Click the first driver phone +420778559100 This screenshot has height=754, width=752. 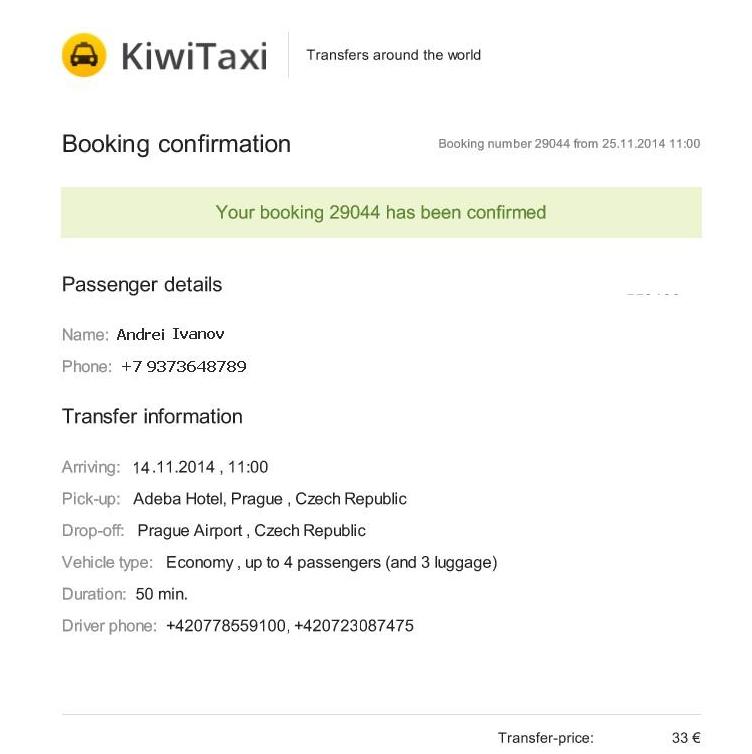(x=226, y=626)
